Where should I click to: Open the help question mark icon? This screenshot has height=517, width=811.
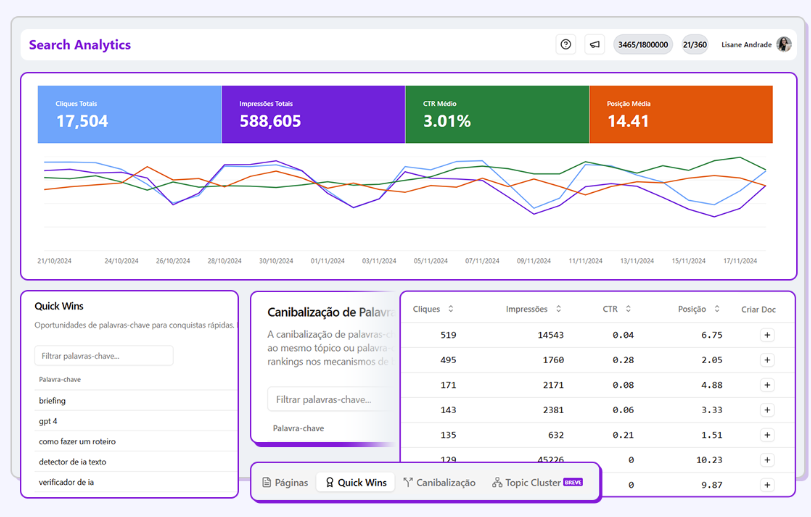pyautogui.click(x=566, y=45)
